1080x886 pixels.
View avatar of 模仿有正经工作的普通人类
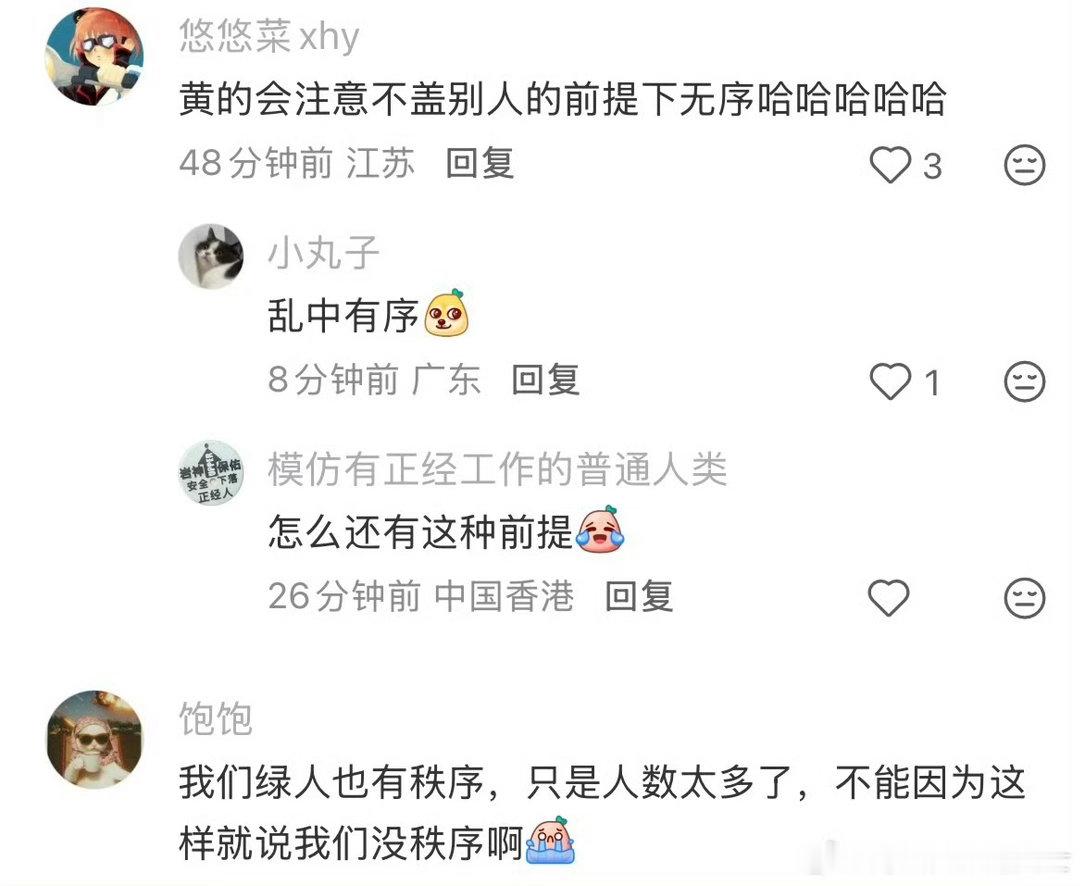point(211,473)
